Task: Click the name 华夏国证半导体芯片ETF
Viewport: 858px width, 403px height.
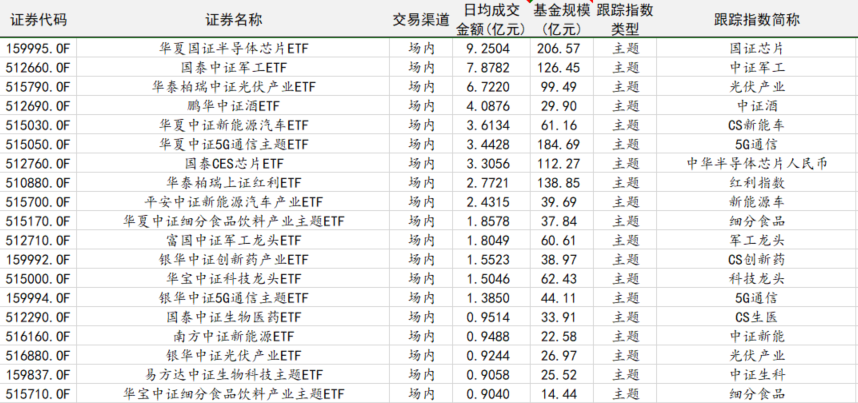Action: click(x=234, y=49)
